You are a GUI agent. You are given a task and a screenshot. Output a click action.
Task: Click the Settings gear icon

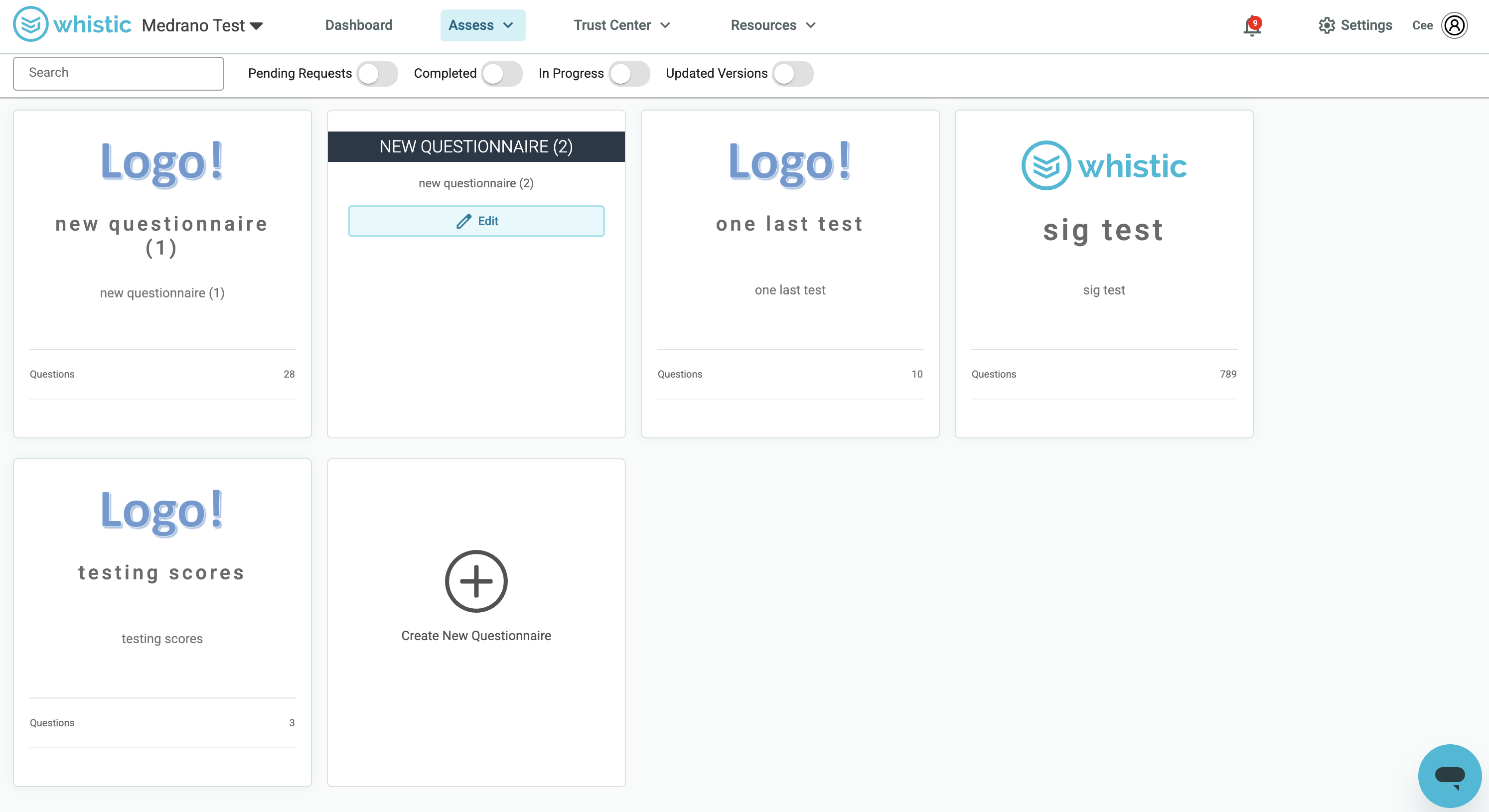click(1327, 25)
